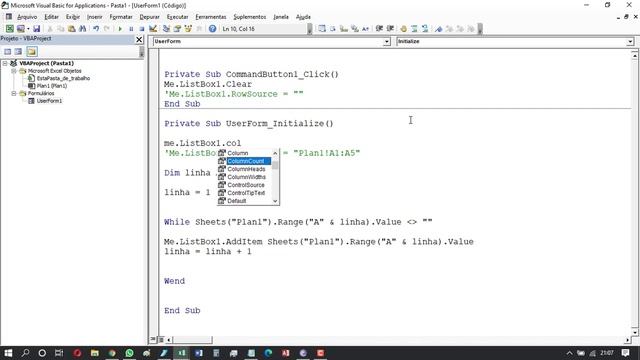Image resolution: width=640 pixels, height=360 pixels.
Task: Click autocomplete list scroll-down arrow
Action: 275,201
